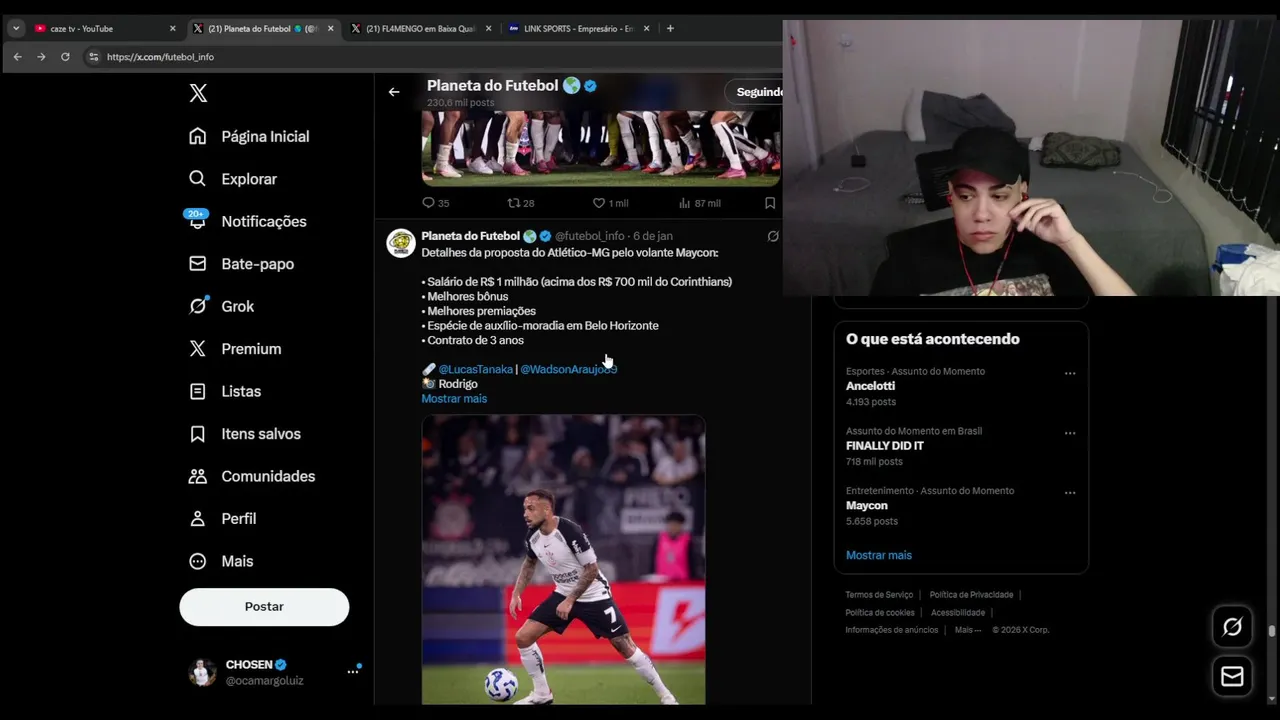
Task: Click the Grok icon on Maycon tweet
Action: coord(773,237)
